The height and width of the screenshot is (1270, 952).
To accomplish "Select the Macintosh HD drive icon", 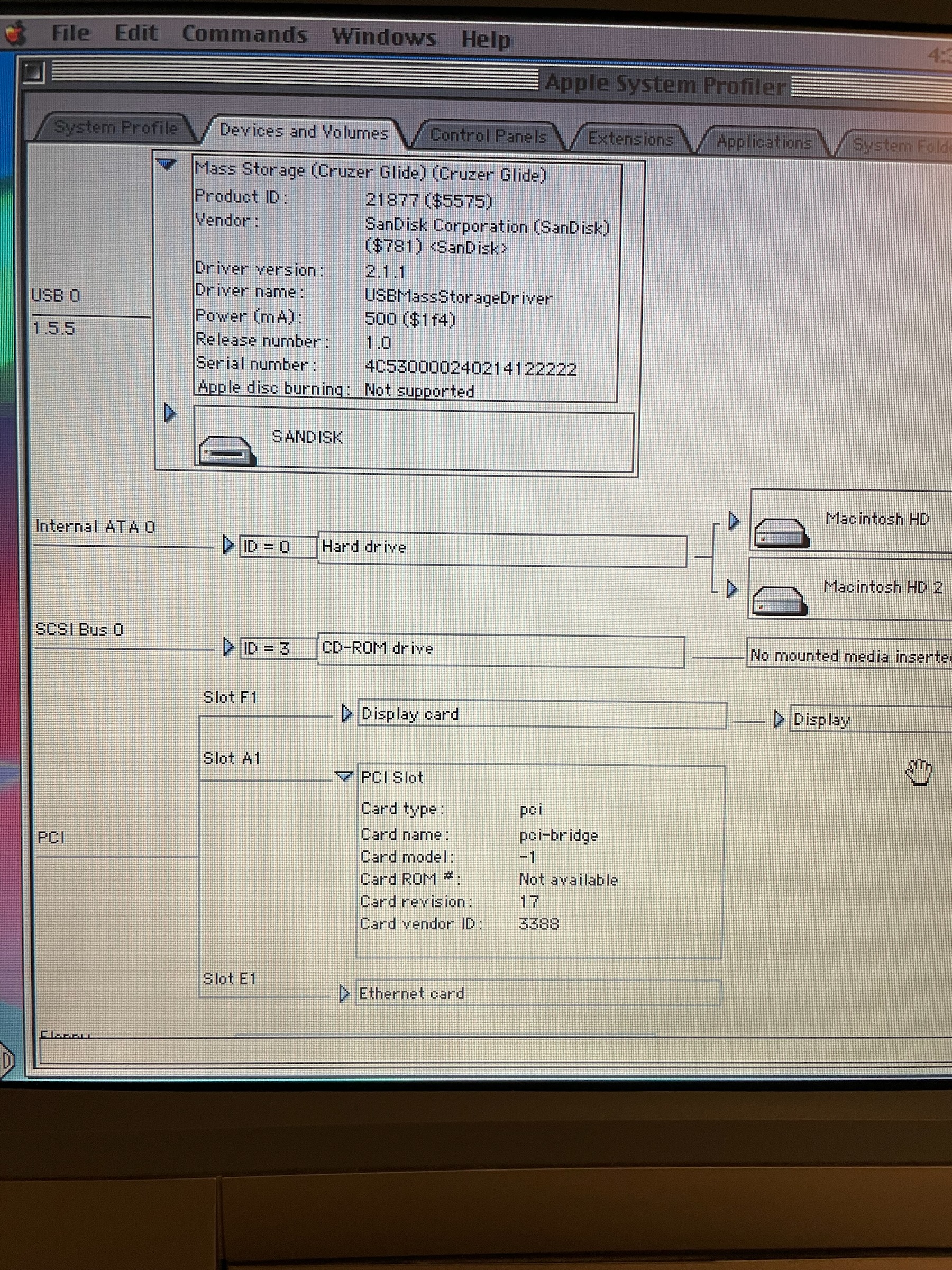I will (x=783, y=534).
